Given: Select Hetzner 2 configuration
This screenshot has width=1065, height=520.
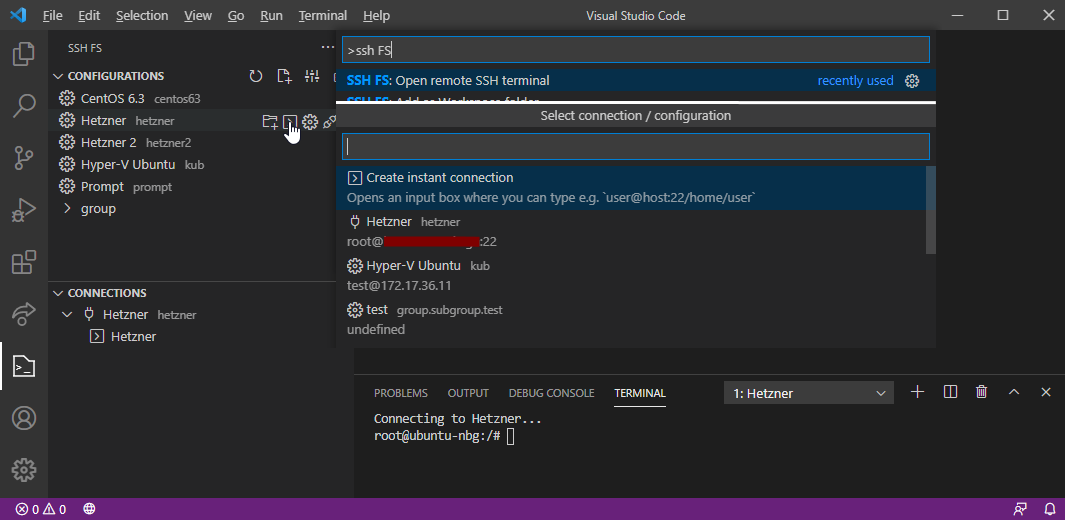Looking at the screenshot, I should click(x=193, y=143).
